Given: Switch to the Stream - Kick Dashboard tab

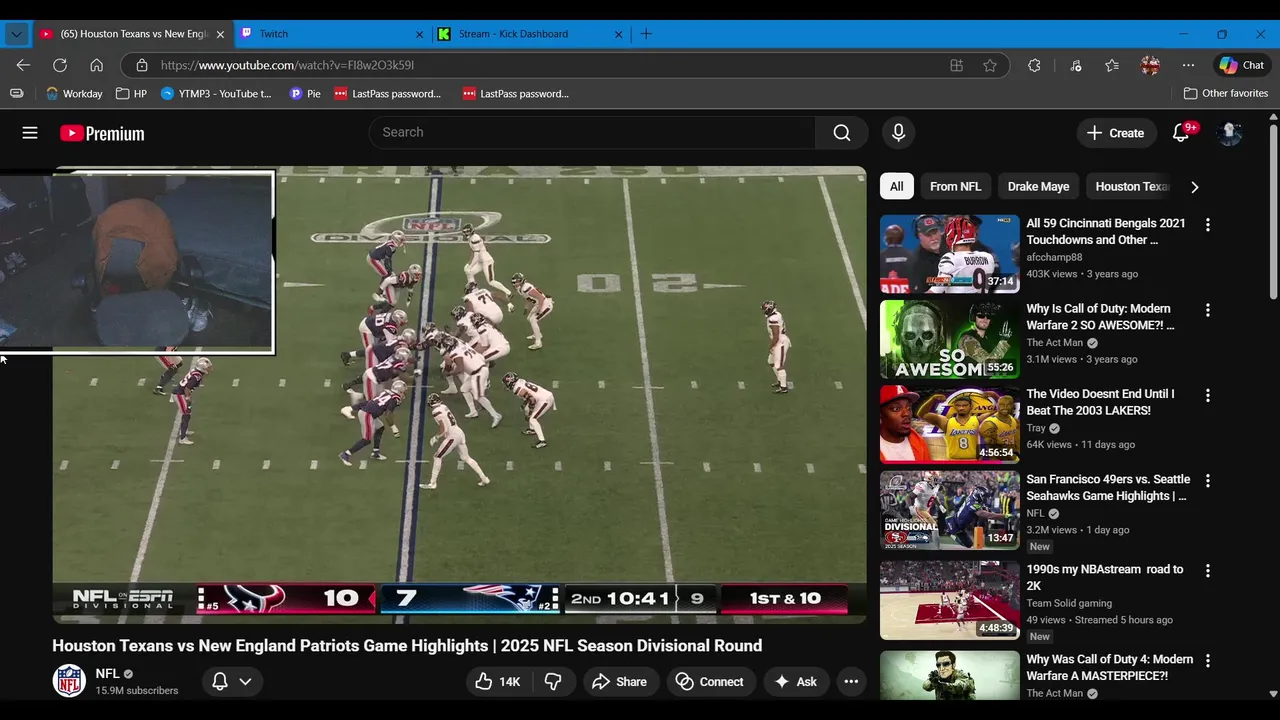Looking at the screenshot, I should pos(532,34).
